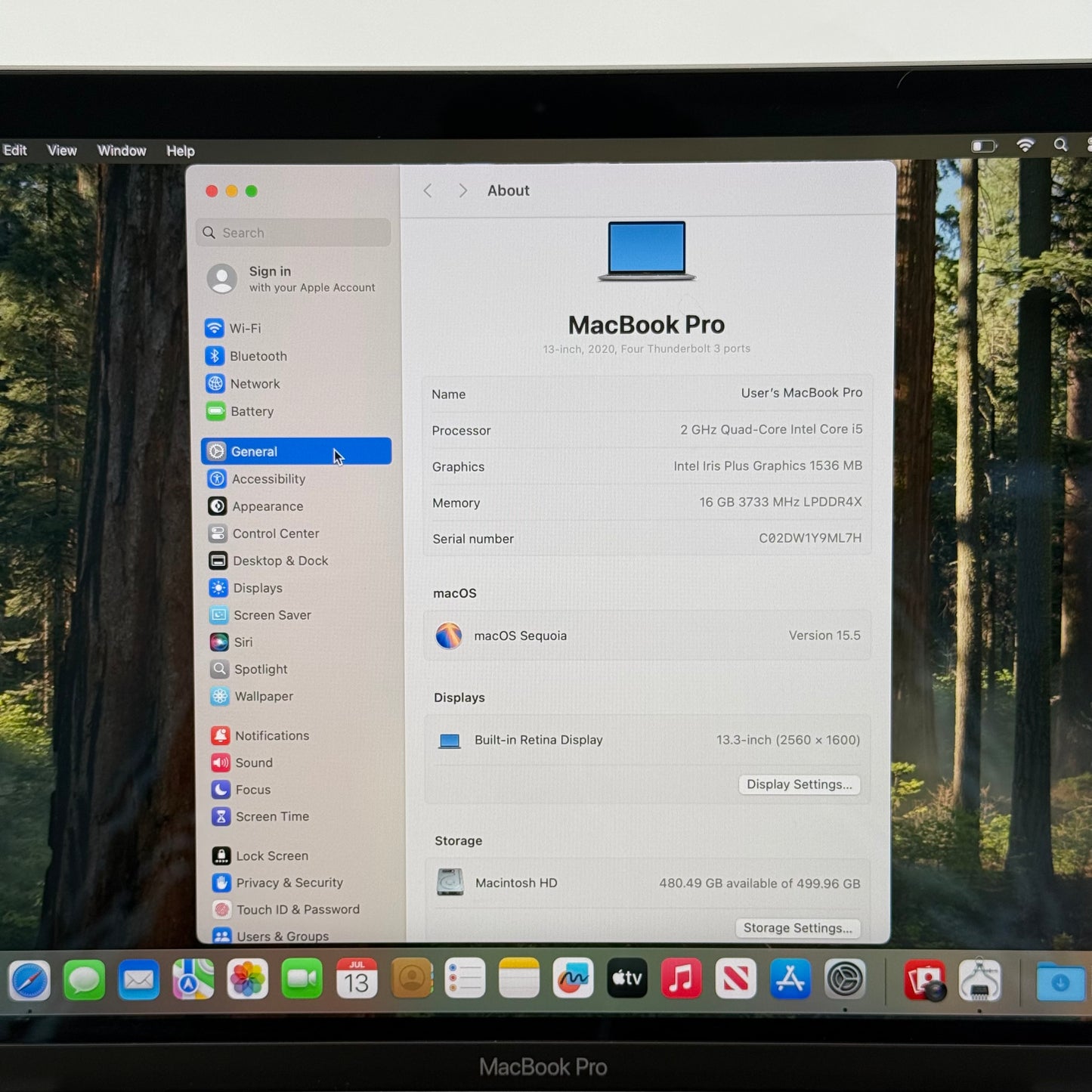Click "2 GHz Quad-Core Intel Core i5" value

point(771,429)
